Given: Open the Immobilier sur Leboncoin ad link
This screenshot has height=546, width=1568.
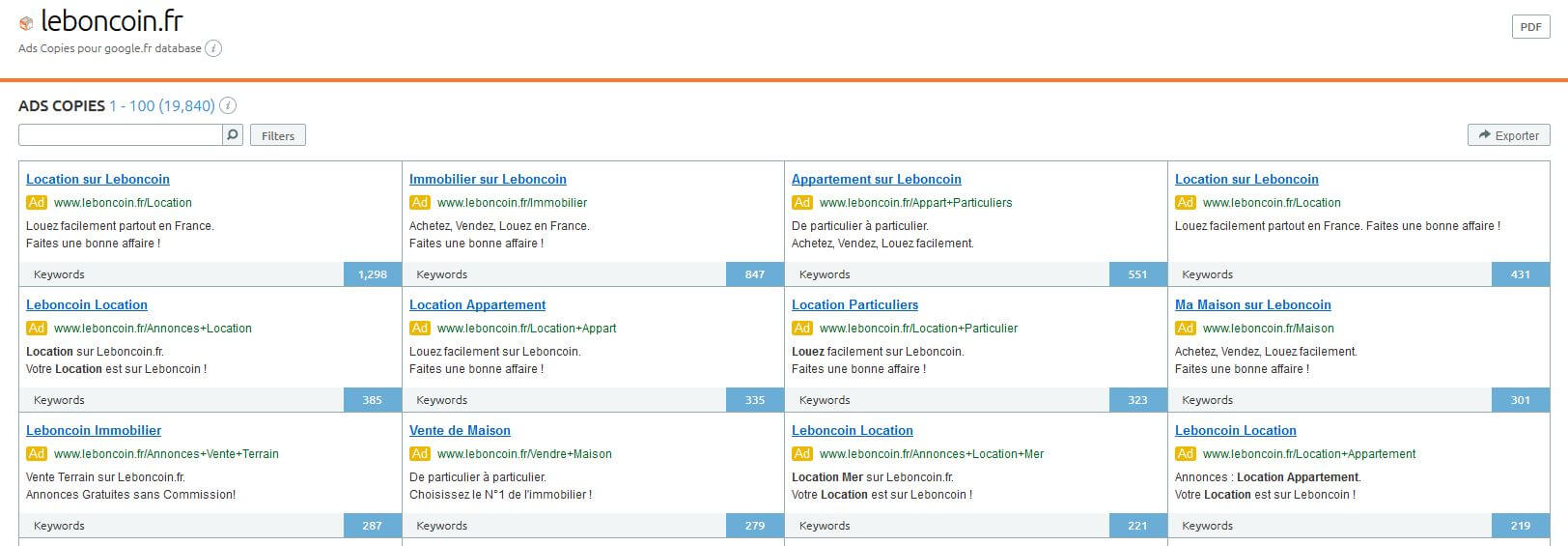Looking at the screenshot, I should [x=488, y=179].
